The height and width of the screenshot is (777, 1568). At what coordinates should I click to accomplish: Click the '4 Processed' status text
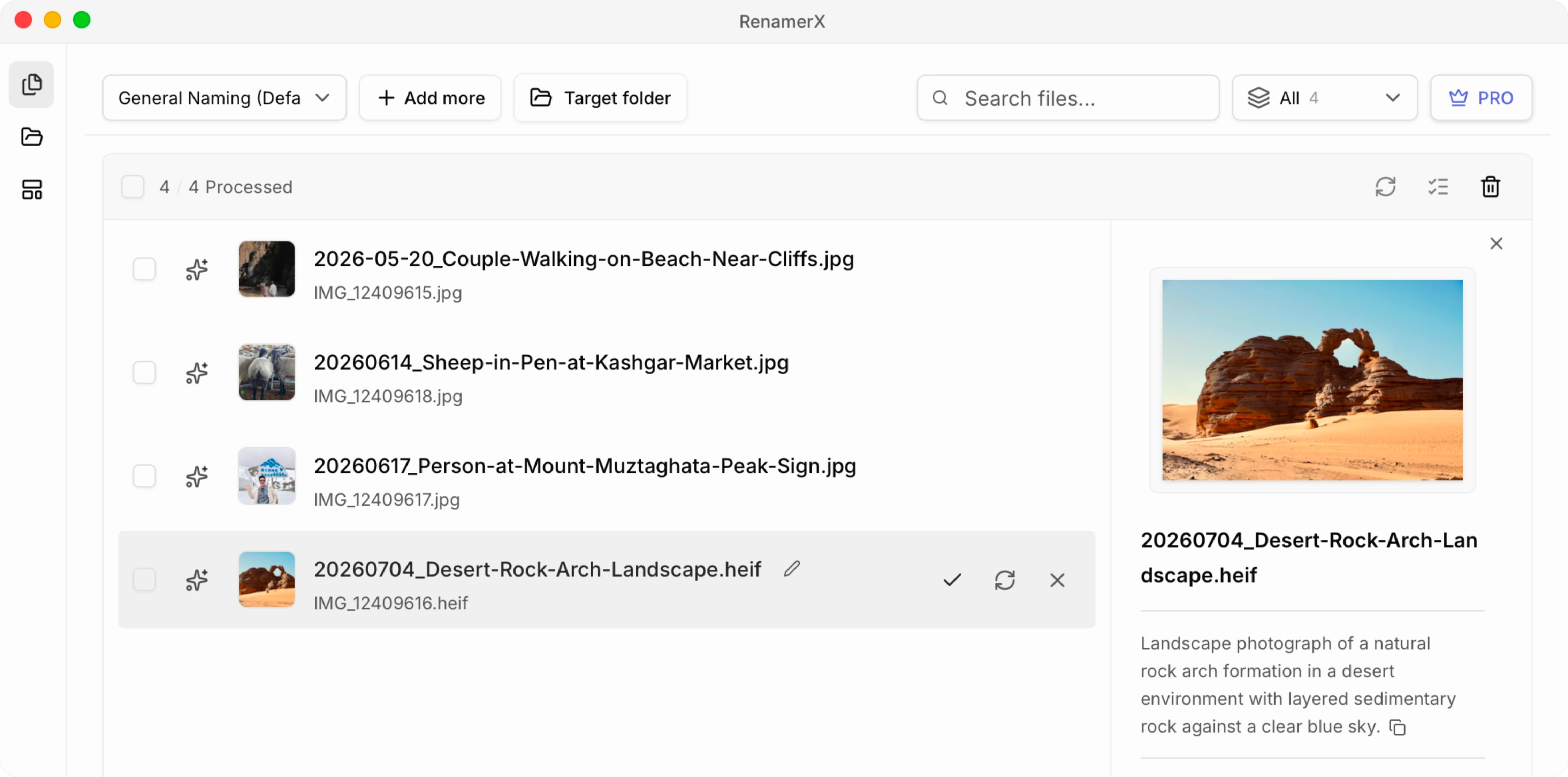240,187
